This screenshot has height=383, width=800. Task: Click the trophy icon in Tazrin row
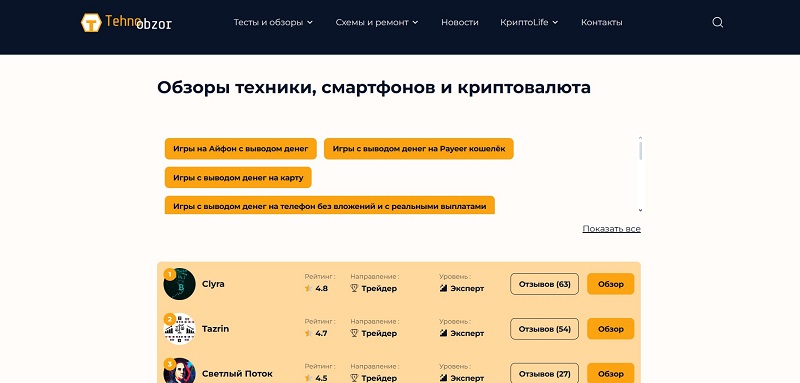coord(354,333)
